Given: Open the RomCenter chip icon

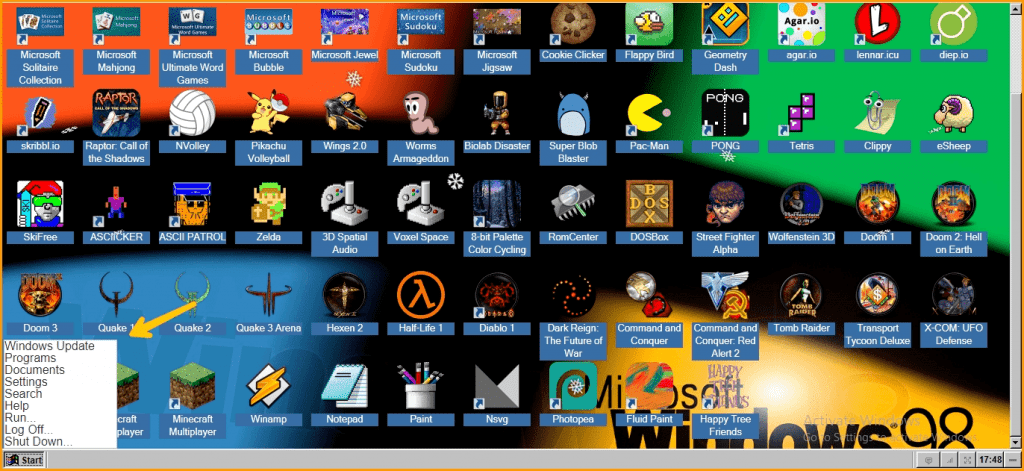Looking at the screenshot, I should [x=573, y=204].
